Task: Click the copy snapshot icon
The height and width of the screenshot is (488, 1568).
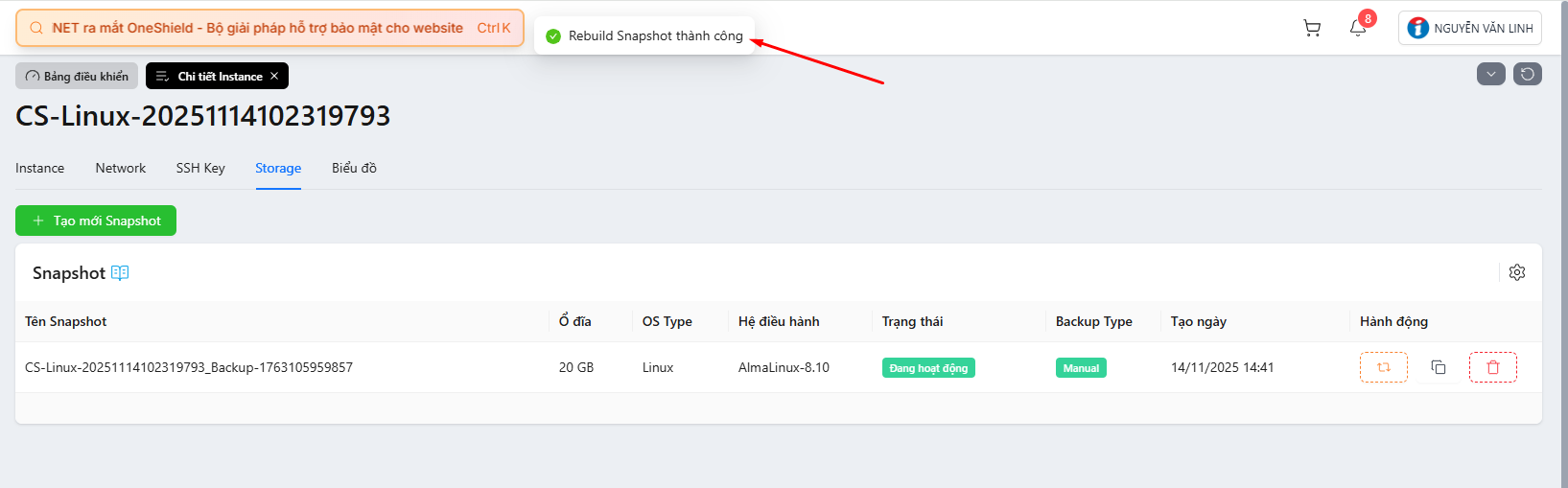Action: [x=1439, y=367]
